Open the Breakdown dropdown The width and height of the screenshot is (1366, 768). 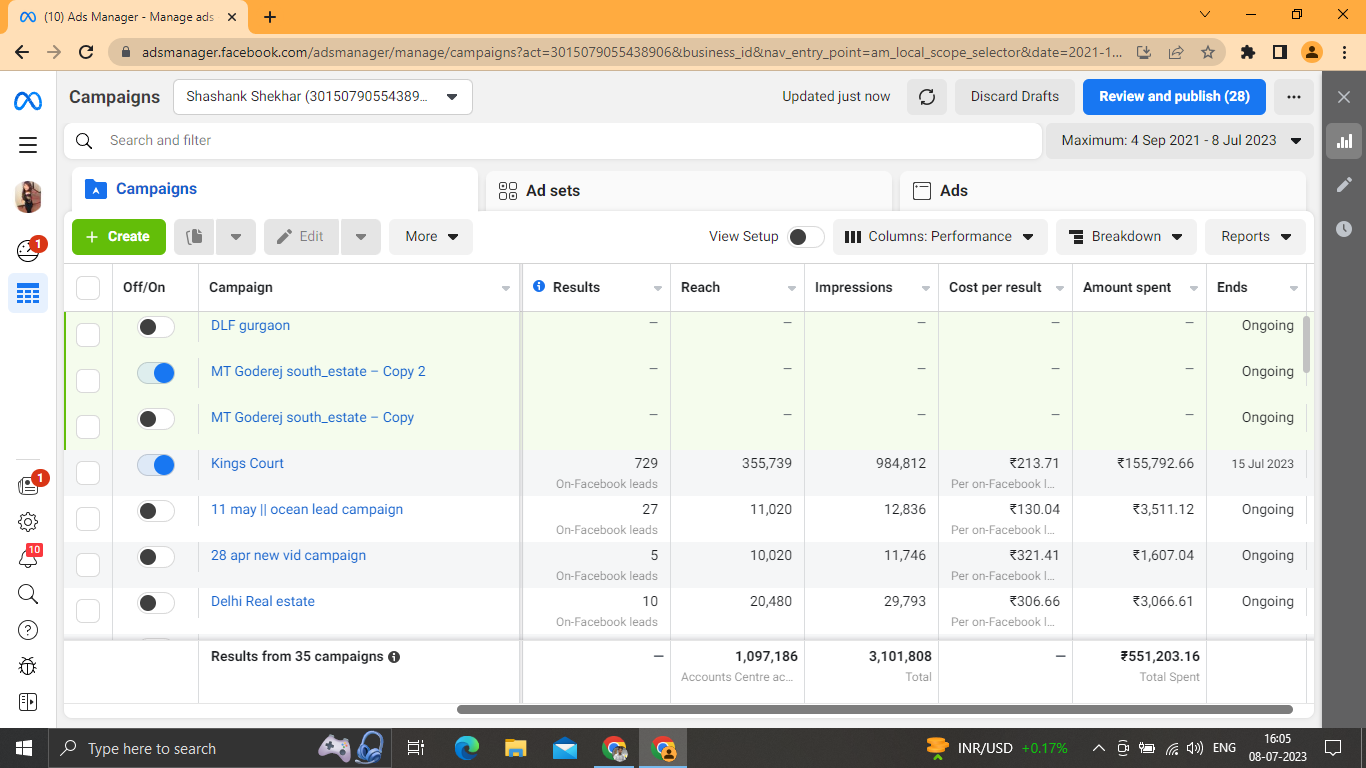[1126, 236]
